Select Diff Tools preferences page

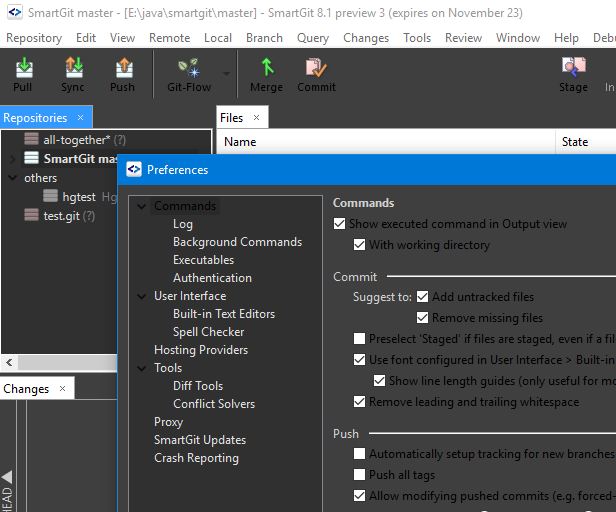click(x=198, y=386)
